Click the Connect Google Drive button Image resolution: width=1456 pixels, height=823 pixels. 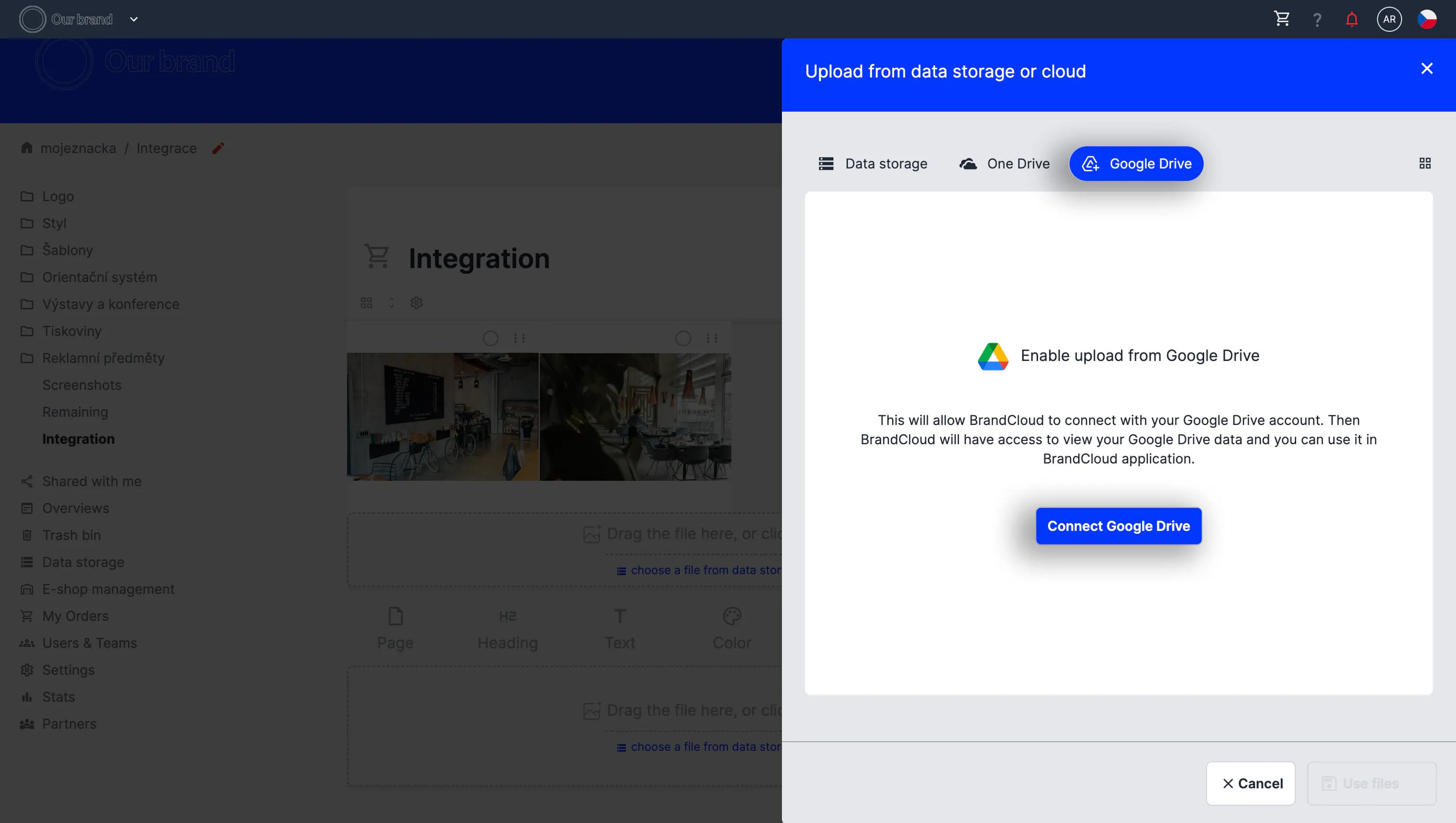click(x=1118, y=526)
